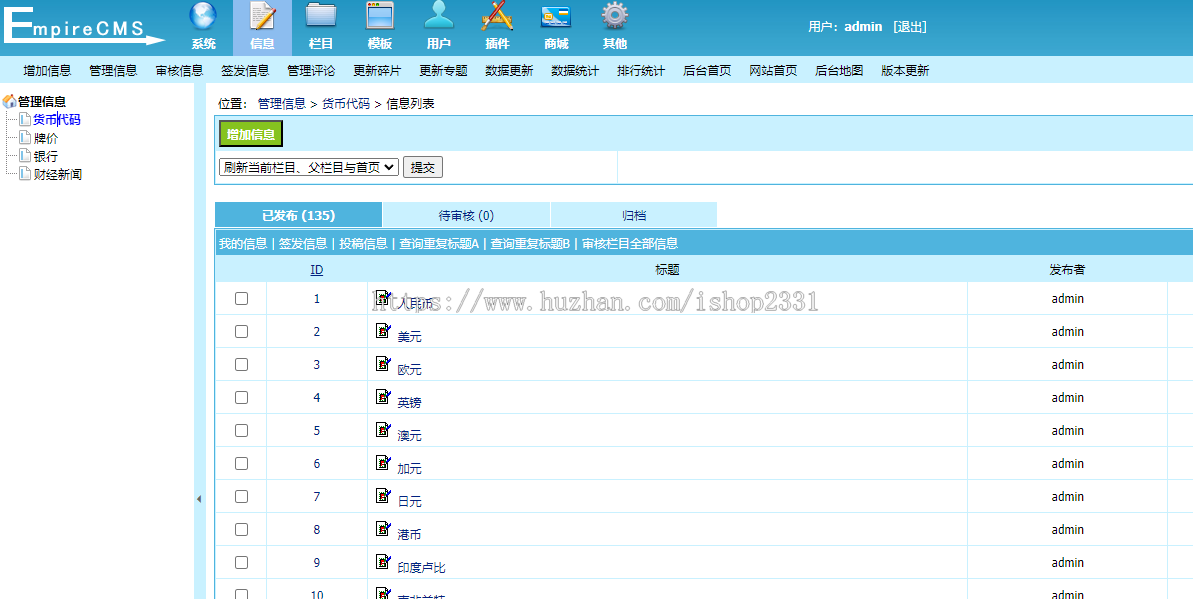Click the page icon beside 财经新闻
Screen dimensions: 1193x599
pyautogui.click(x=25, y=174)
